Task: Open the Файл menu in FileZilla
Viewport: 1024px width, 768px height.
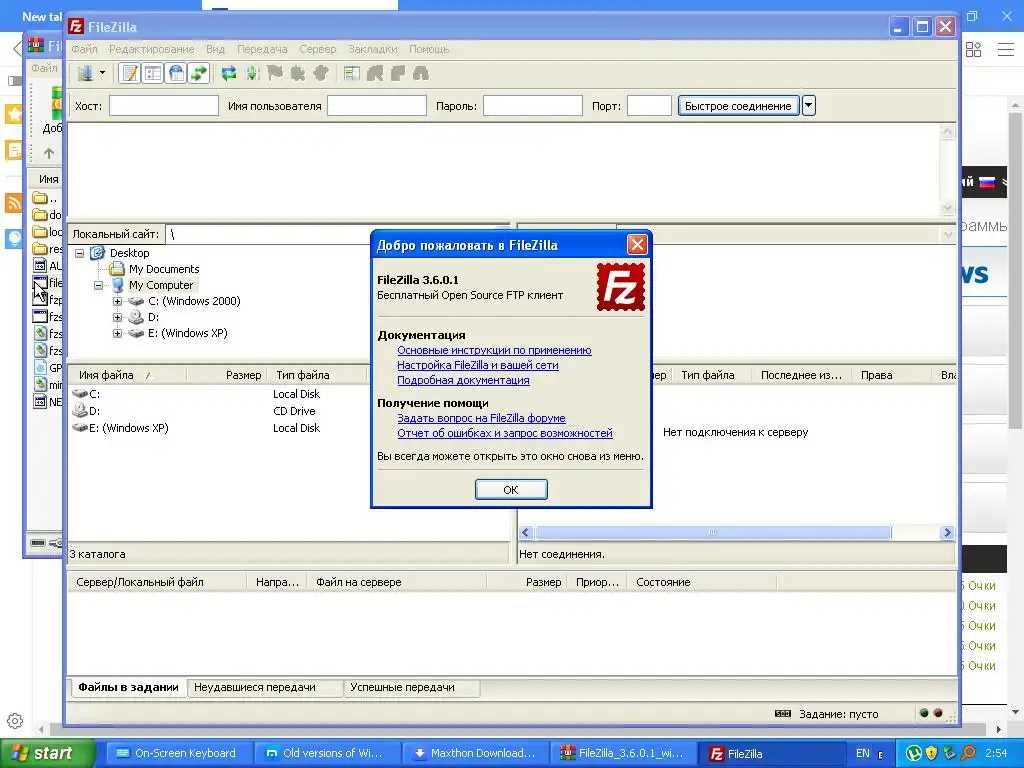Action: [x=84, y=49]
